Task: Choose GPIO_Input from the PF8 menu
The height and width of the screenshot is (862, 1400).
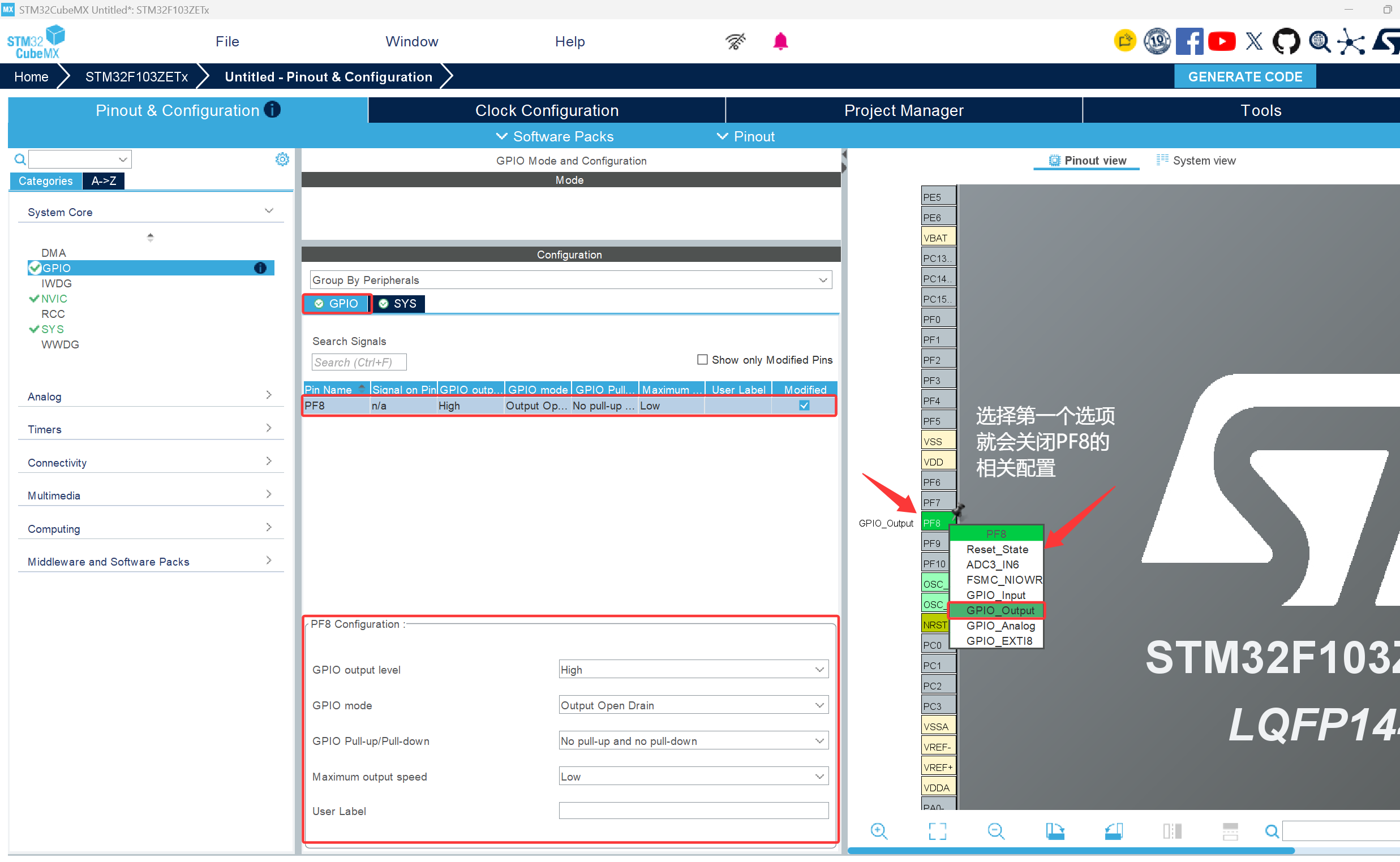Action: pyautogui.click(x=997, y=595)
